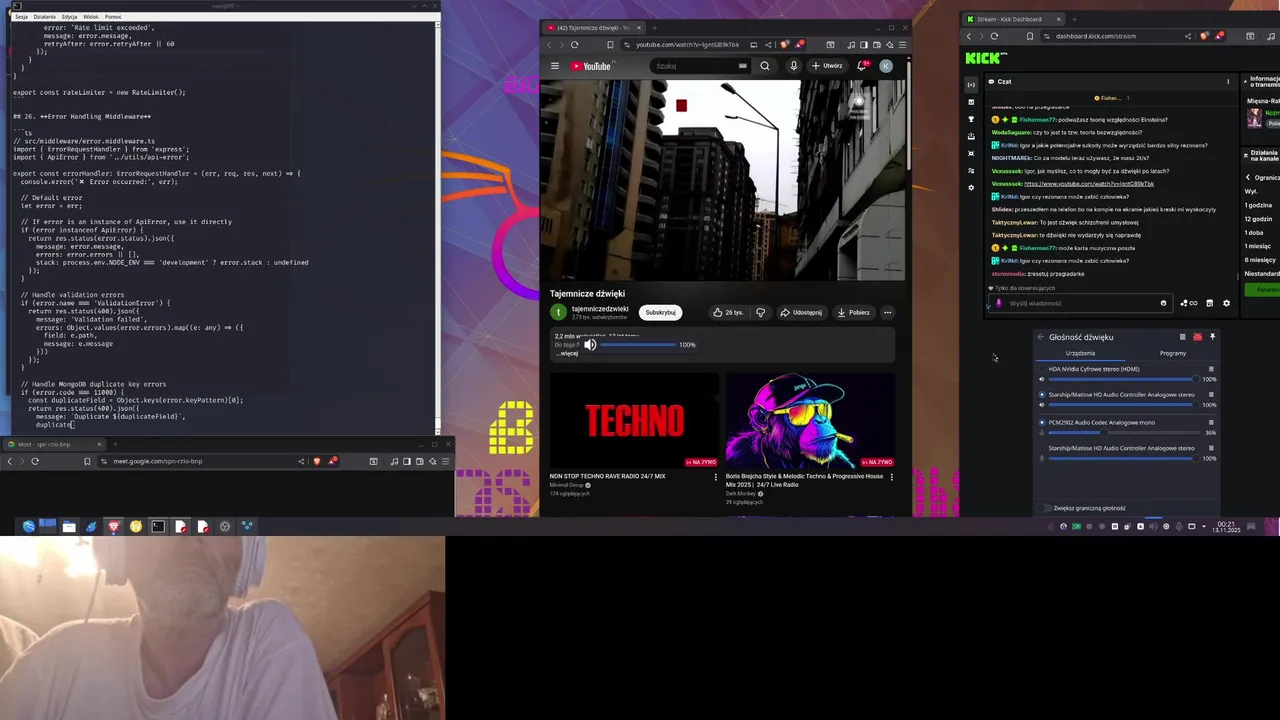
Task: Start YouTube search with magnifier icon
Action: click(x=765, y=66)
